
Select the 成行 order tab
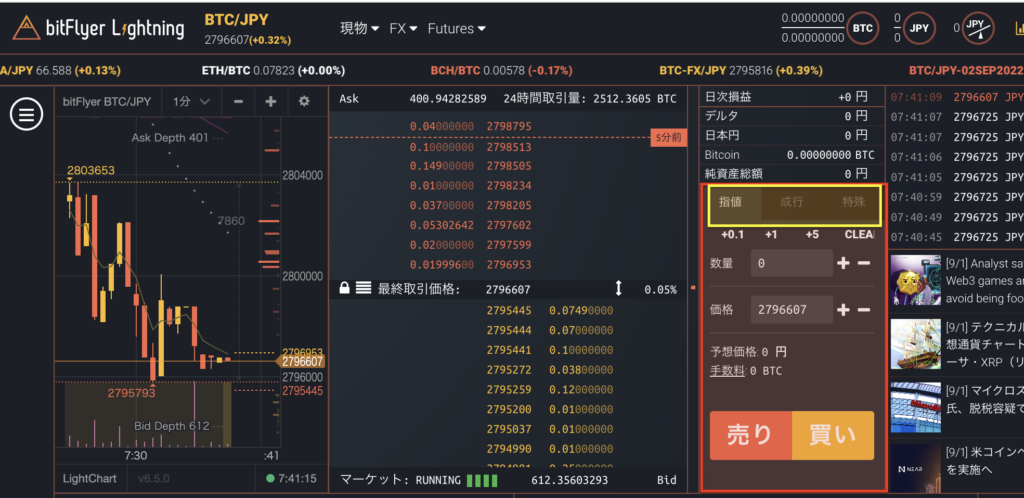[x=792, y=202]
